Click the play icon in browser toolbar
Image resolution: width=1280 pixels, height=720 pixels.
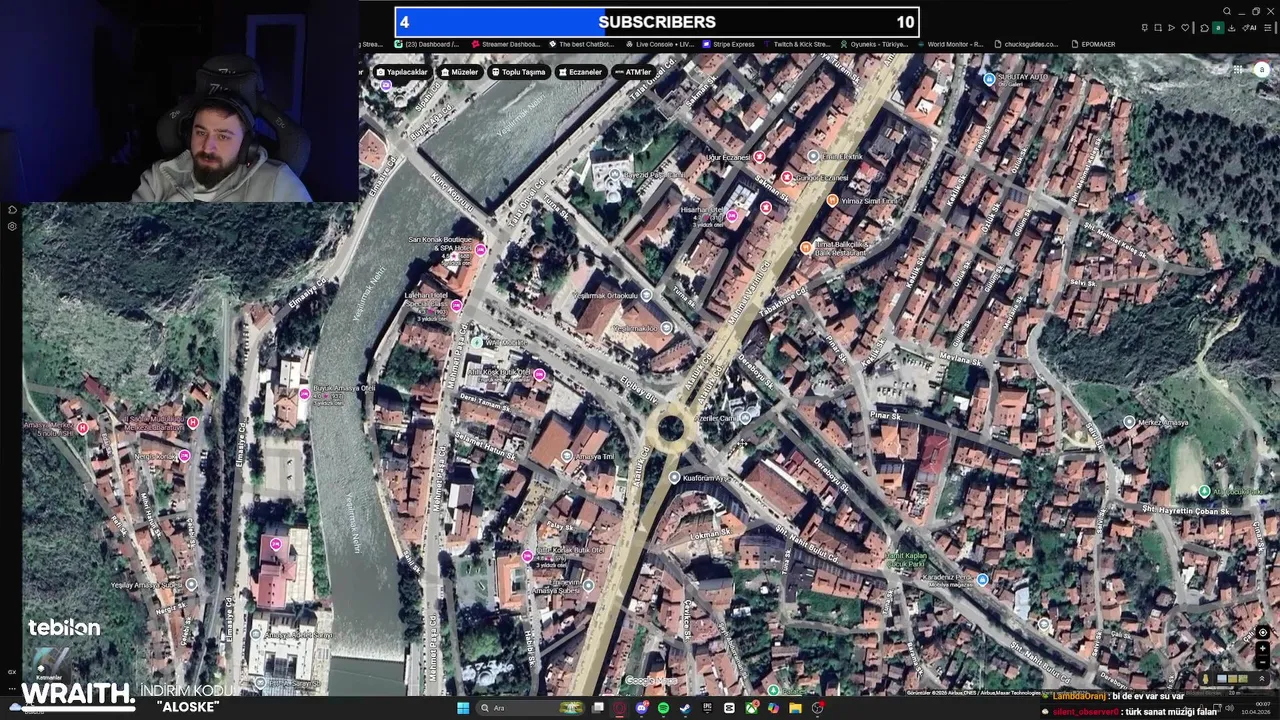1171,27
